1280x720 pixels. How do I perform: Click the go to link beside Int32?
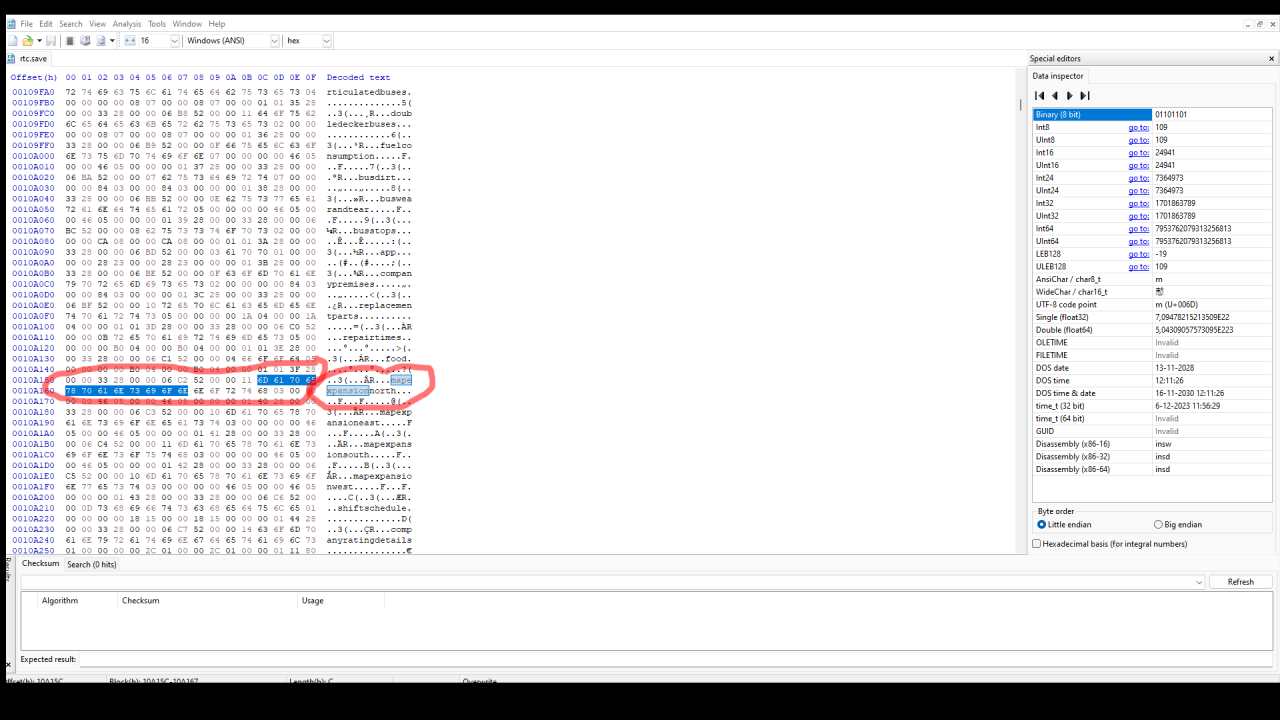pos(1138,203)
